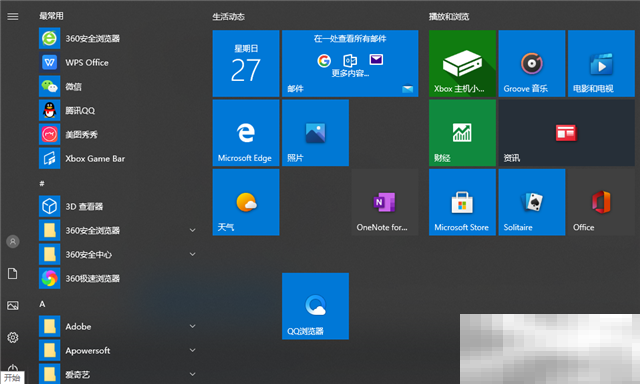Click the 生活动态 group title
The width and height of the screenshot is (640, 384).
tap(228, 17)
